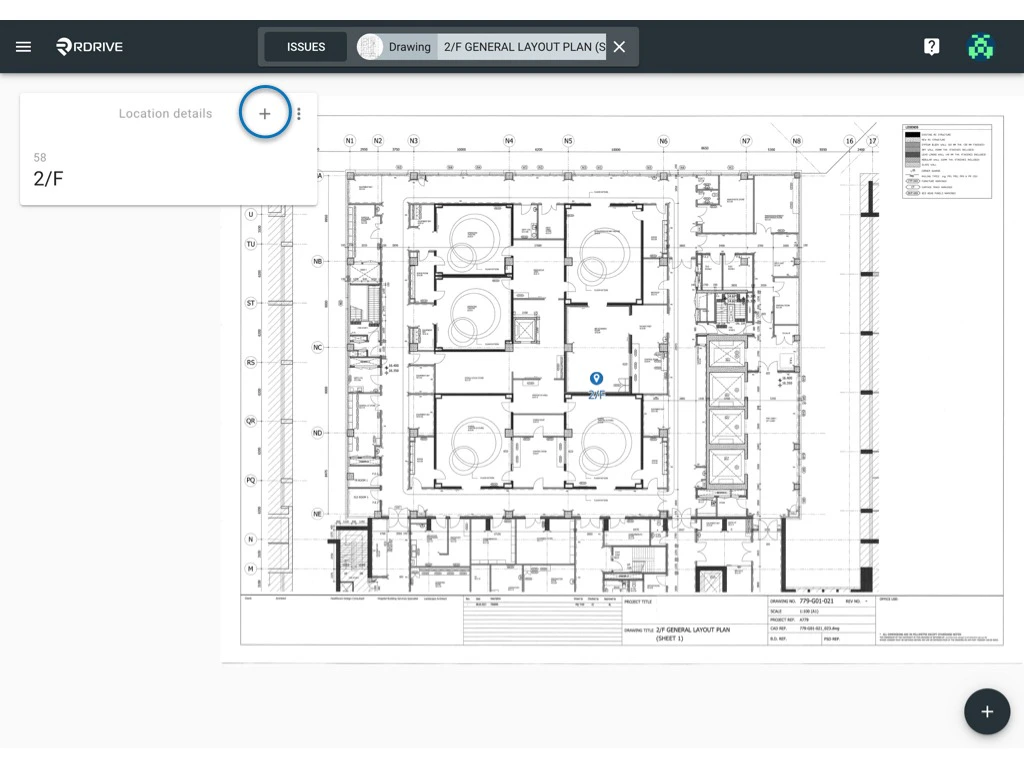The width and height of the screenshot is (1024, 768).
Task: Click the Drawing chip label in the search bar
Action: (410, 47)
